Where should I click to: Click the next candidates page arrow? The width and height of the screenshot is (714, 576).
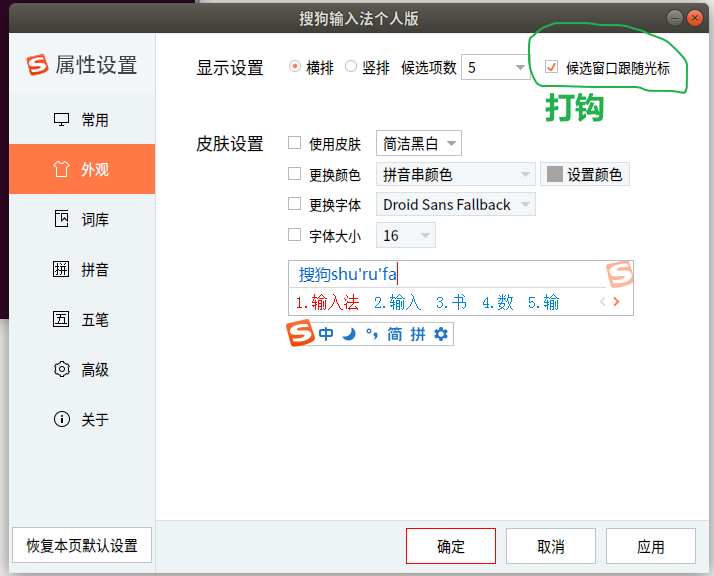pos(616,301)
